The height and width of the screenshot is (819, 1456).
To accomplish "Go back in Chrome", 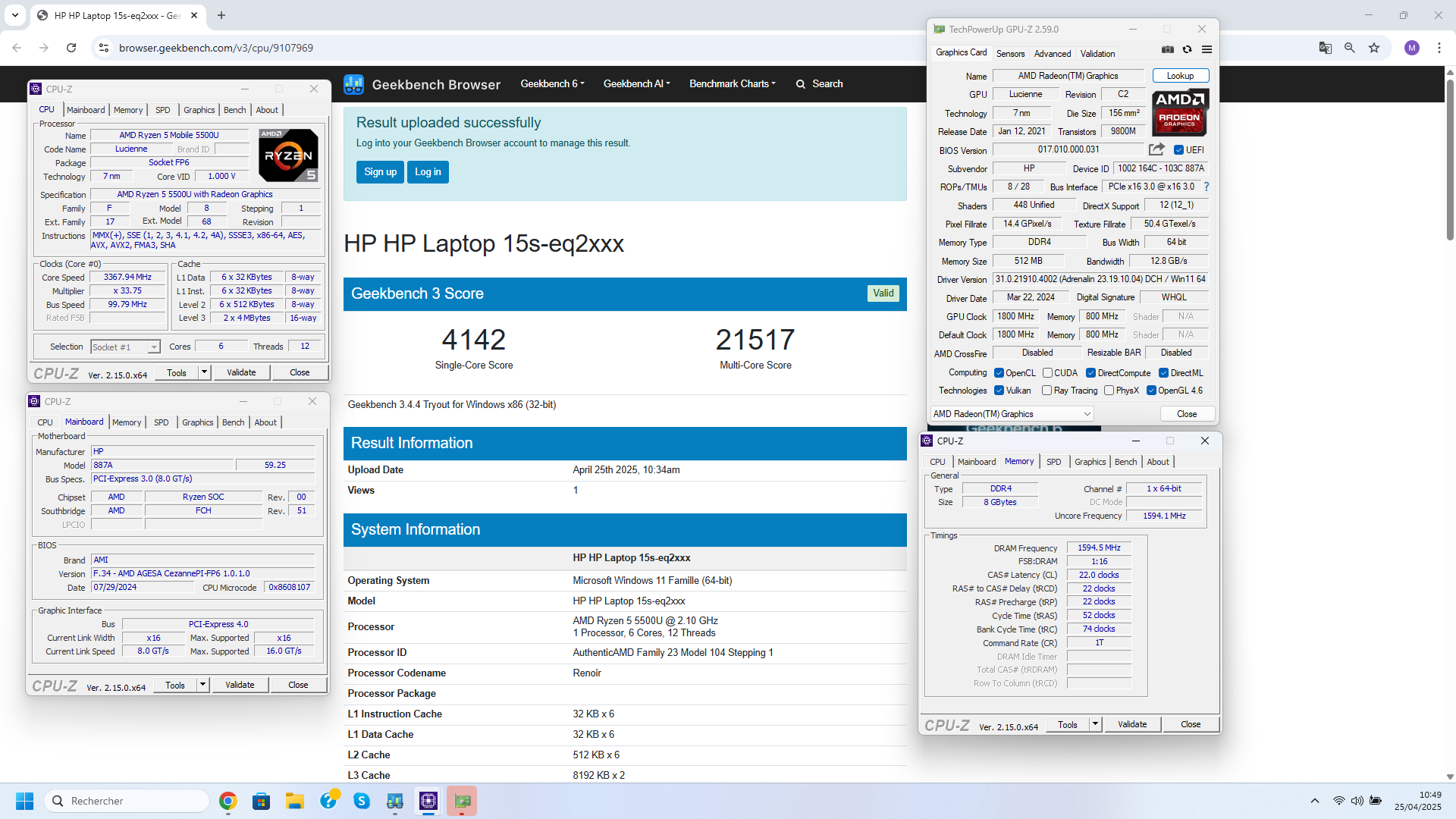I will coord(17,48).
